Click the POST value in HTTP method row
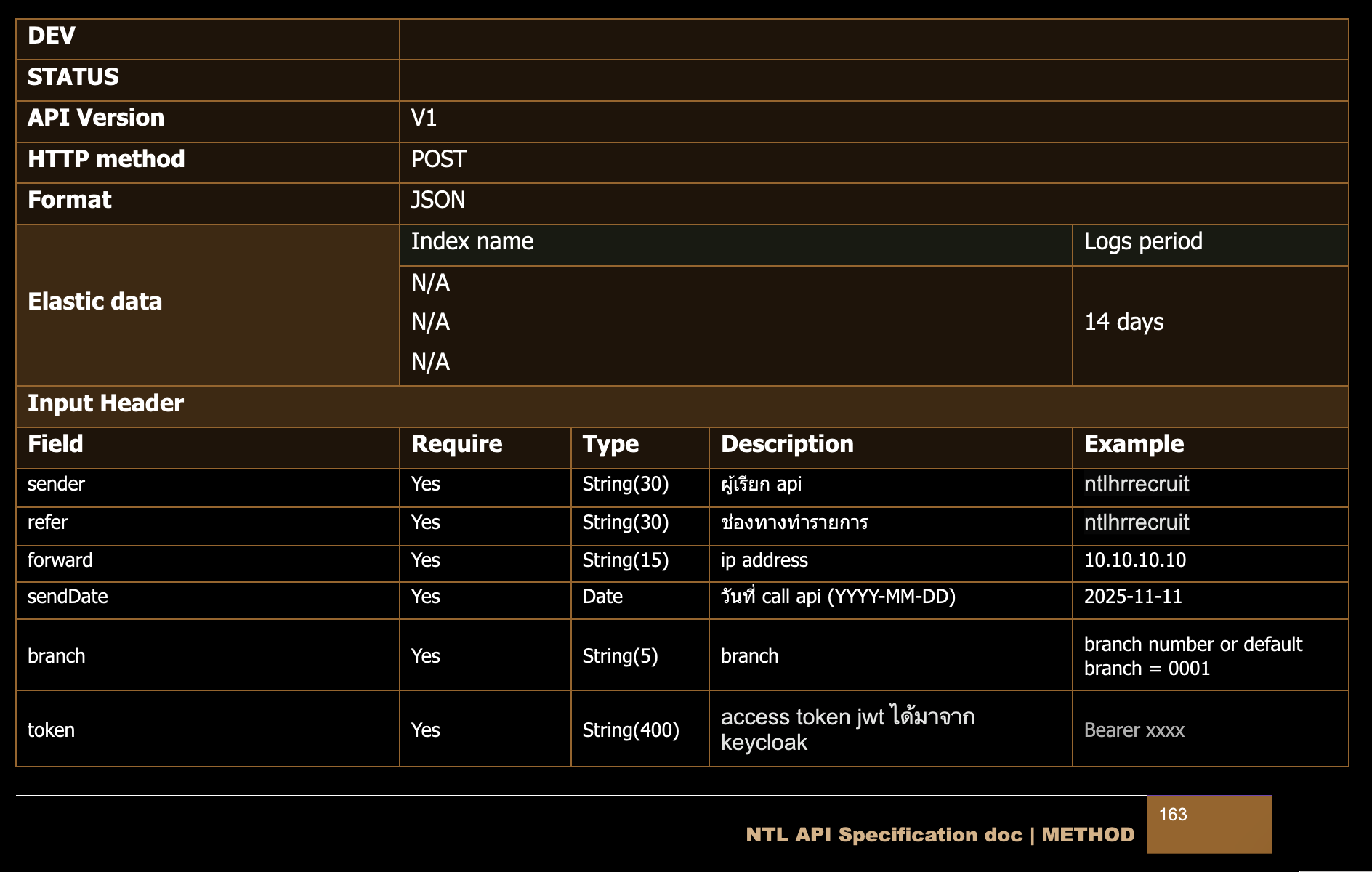The width and height of the screenshot is (1372, 872). point(439,159)
